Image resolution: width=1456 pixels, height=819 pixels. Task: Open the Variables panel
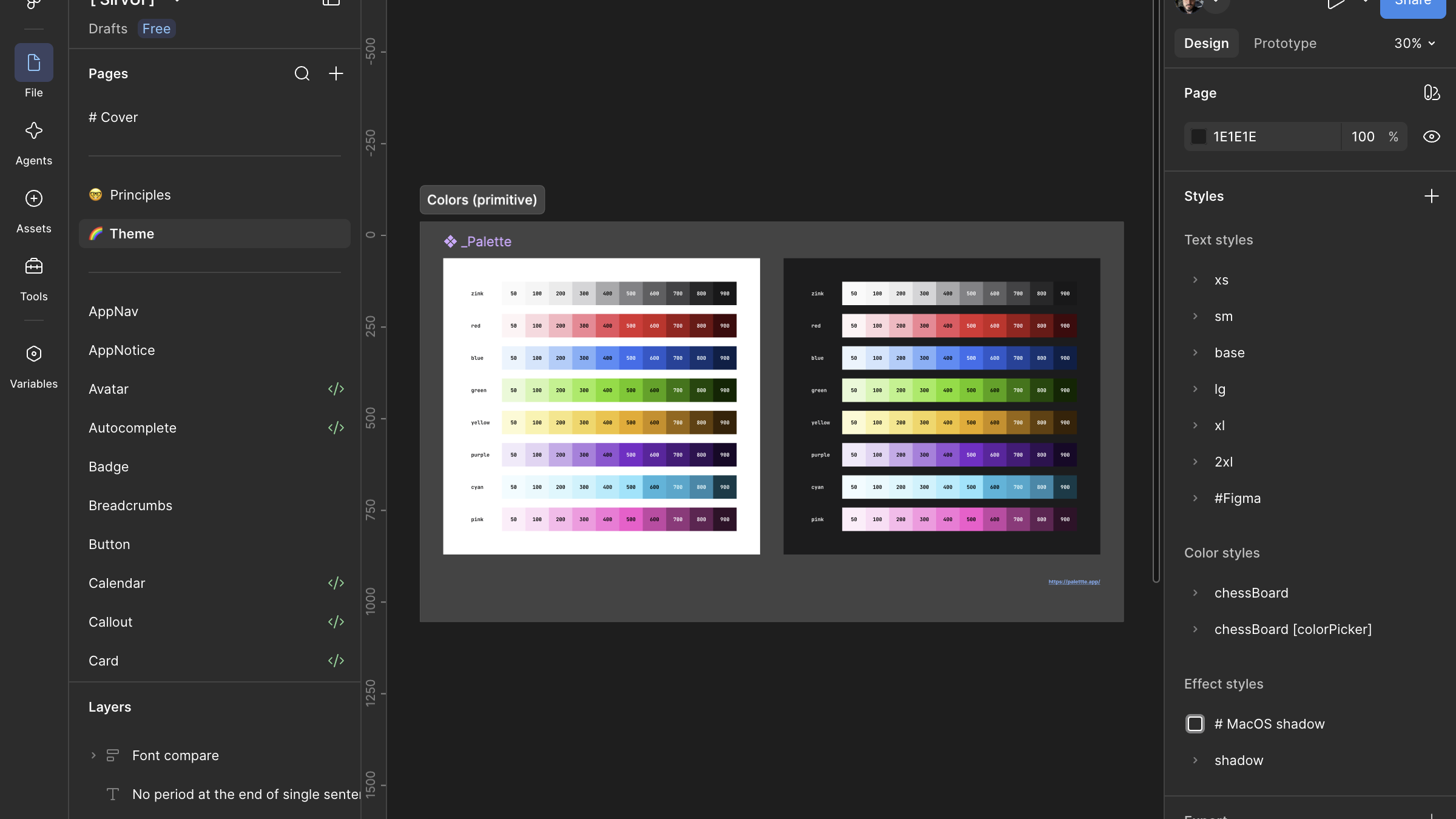click(x=34, y=366)
